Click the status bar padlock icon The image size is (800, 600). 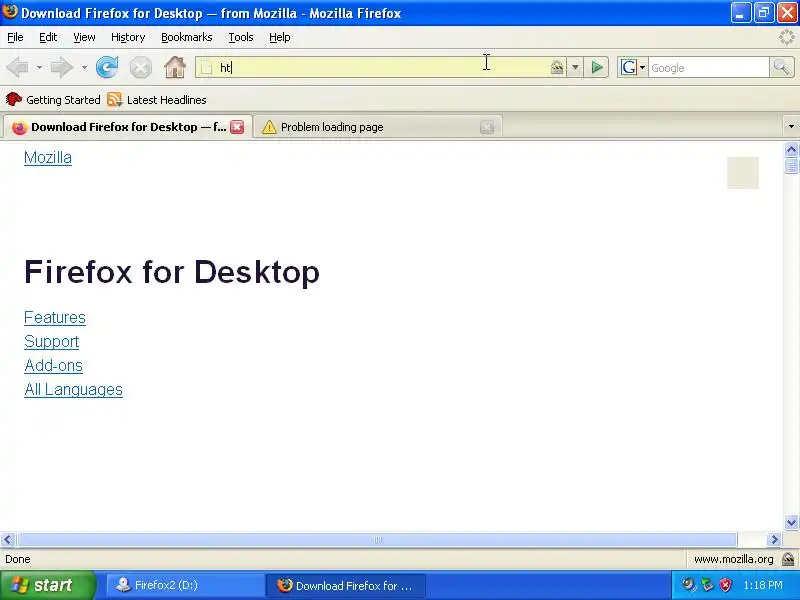788,559
